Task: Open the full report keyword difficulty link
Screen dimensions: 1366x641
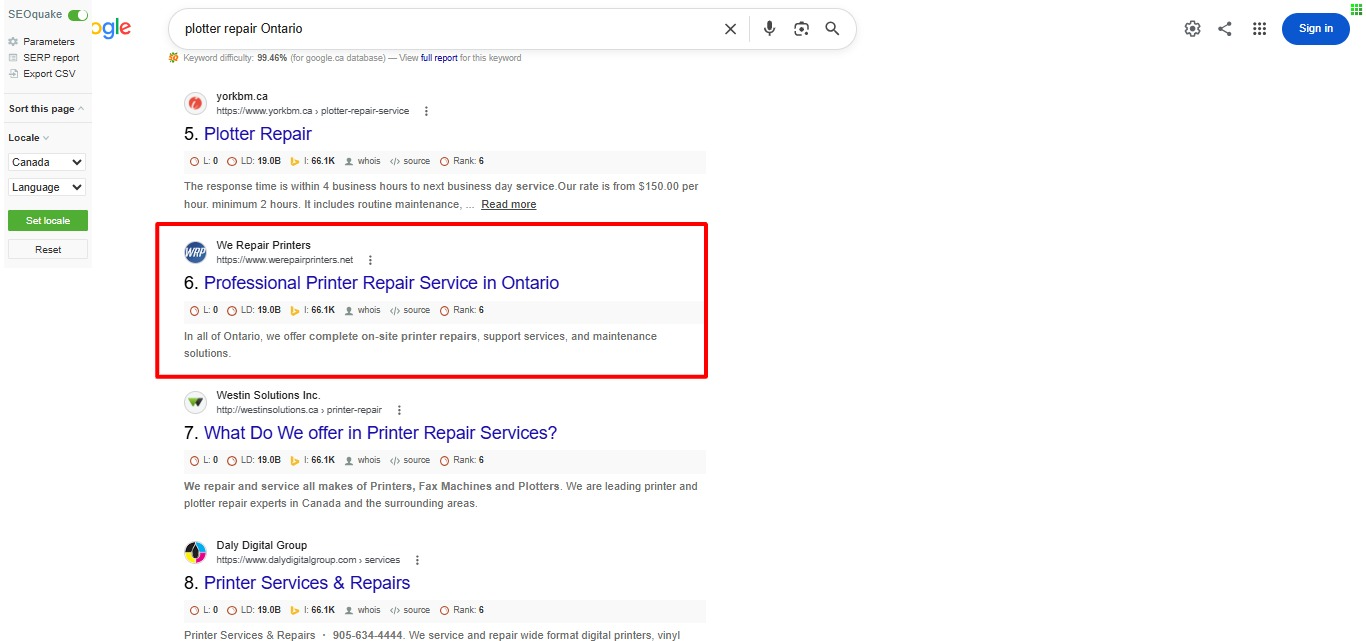Action: pos(440,58)
